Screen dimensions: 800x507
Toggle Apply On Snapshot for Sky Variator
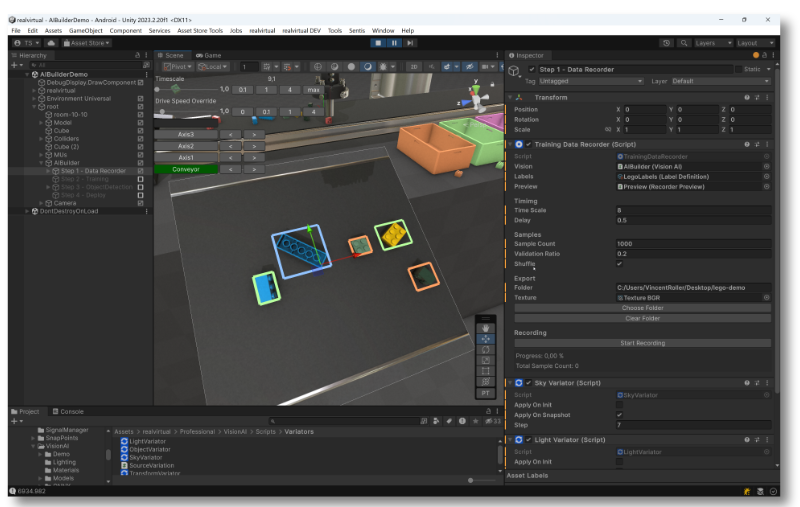coord(619,414)
